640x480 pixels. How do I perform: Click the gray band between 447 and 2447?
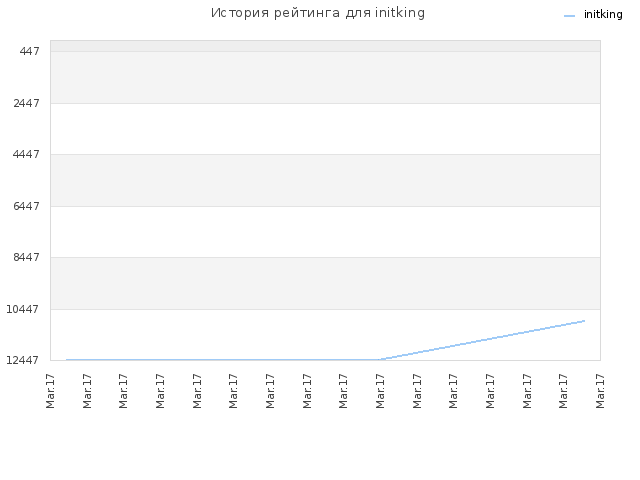coord(325,78)
